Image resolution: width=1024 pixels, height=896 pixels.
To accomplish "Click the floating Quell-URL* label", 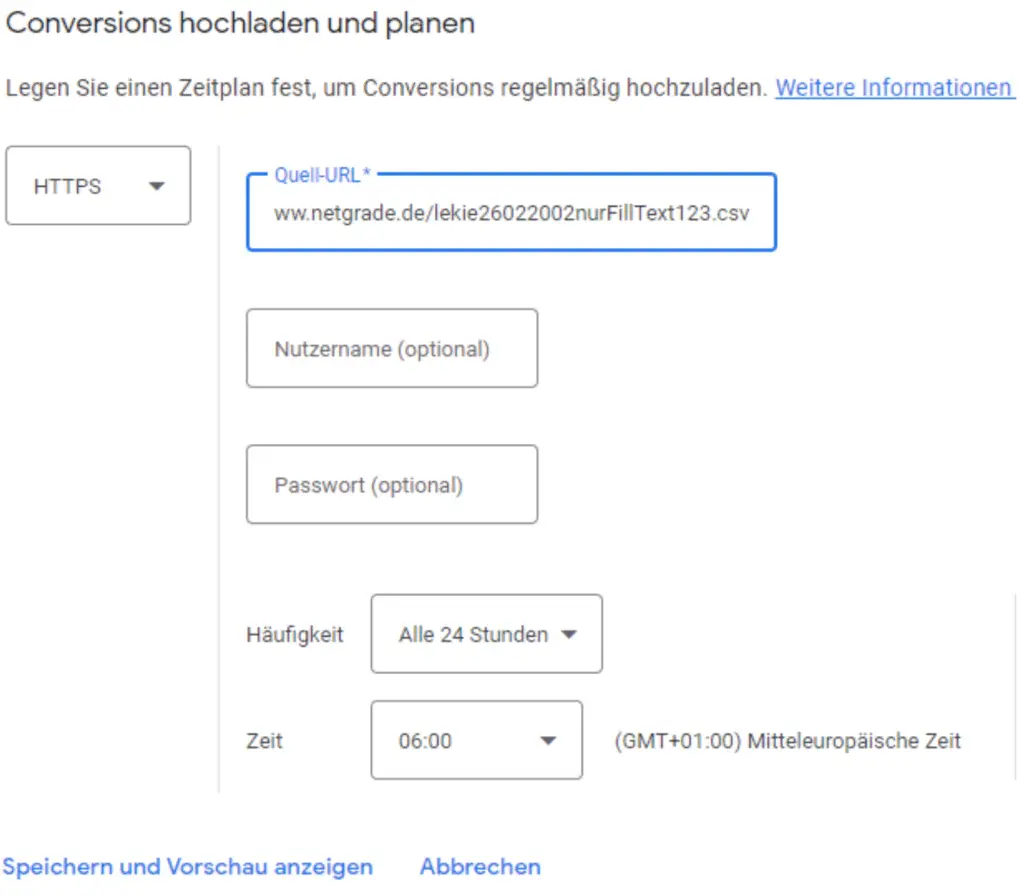I will [323, 175].
